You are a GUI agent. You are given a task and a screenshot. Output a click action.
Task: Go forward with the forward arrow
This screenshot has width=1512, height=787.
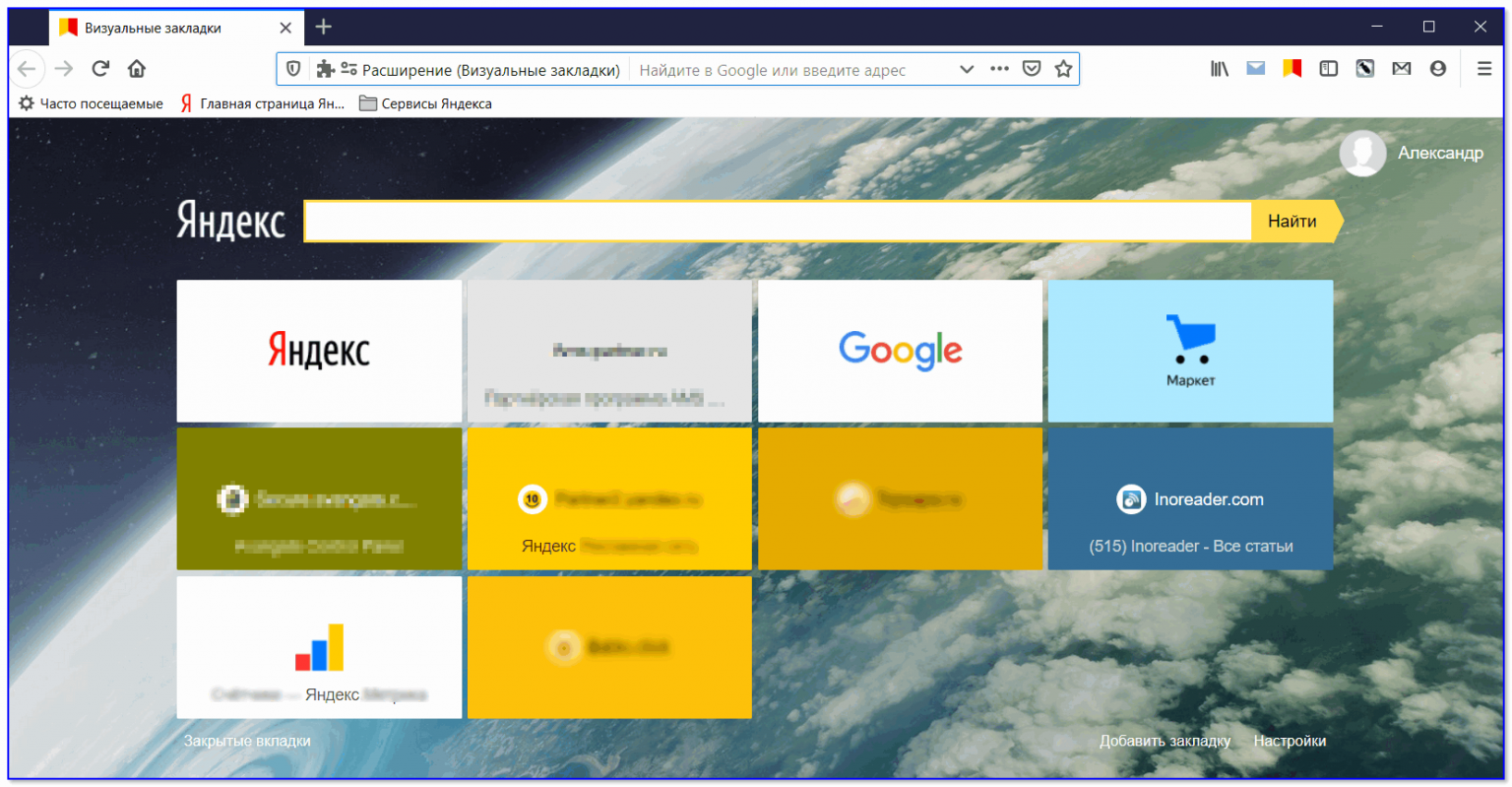point(64,69)
